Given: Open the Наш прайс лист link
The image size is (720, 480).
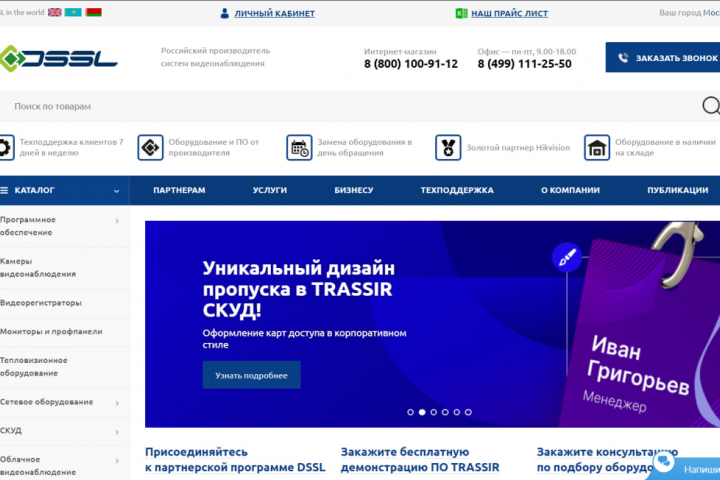Looking at the screenshot, I should (509, 13).
